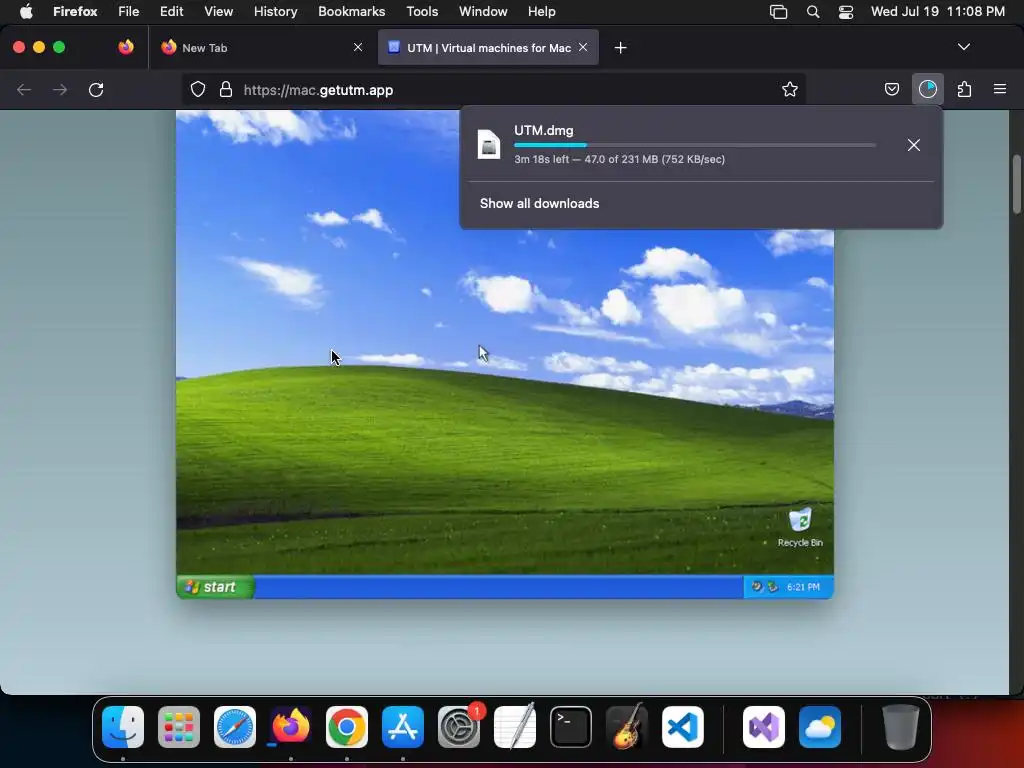Open the Edit menu
Screen dimensions: 1024x768
point(172,12)
